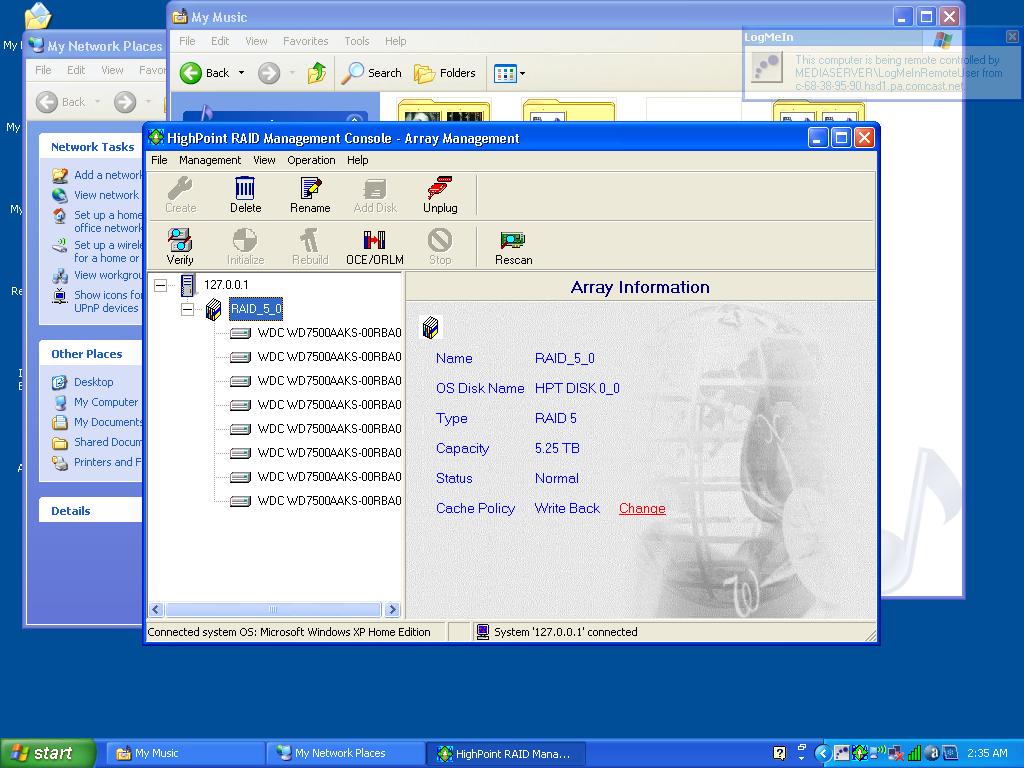Click the Windows start button
Screen dimensions: 1024x768
[47, 753]
